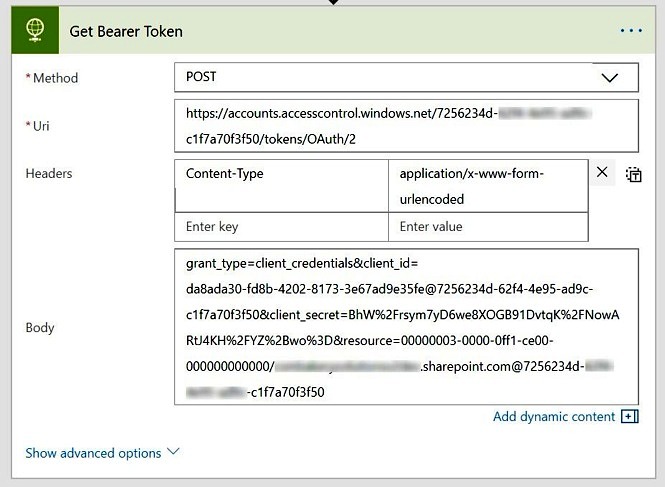Switch headers to text mode icon
Viewport: 665px width, 487px height.
(634, 174)
